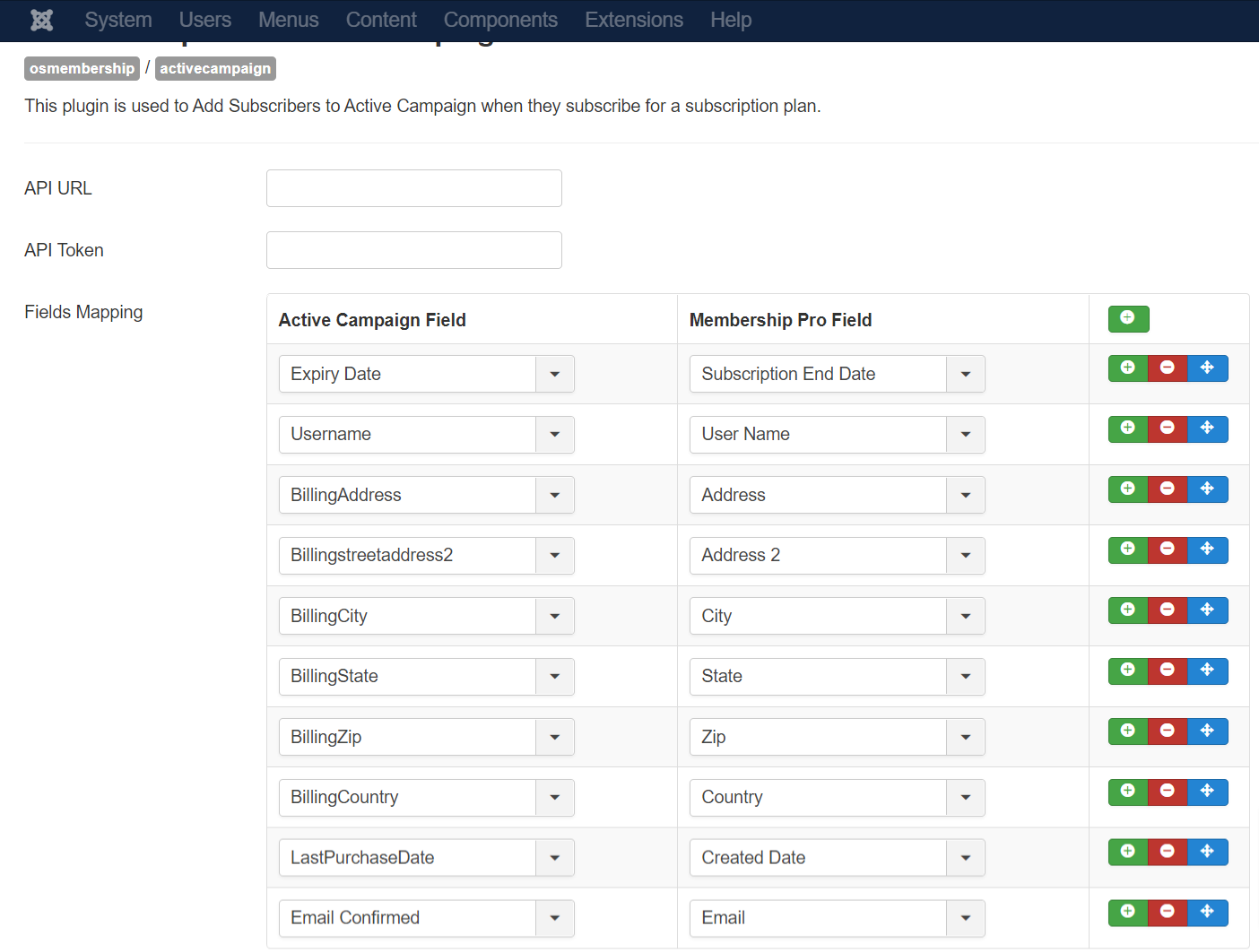Add a row after BillingCity mapping
Image resolution: width=1259 pixels, height=952 pixels.
1128,610
